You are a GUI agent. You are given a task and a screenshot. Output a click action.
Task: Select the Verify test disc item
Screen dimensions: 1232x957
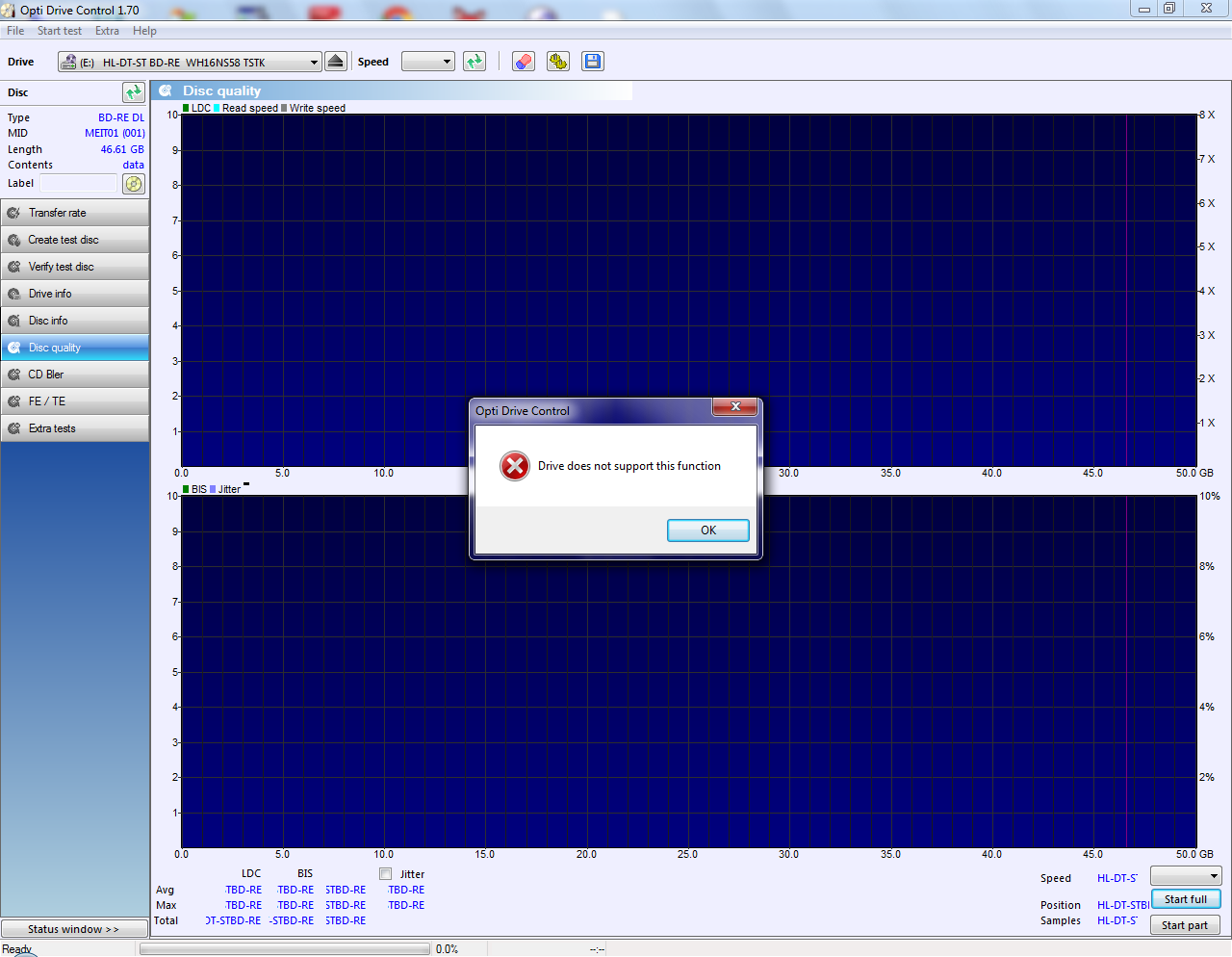(x=75, y=267)
